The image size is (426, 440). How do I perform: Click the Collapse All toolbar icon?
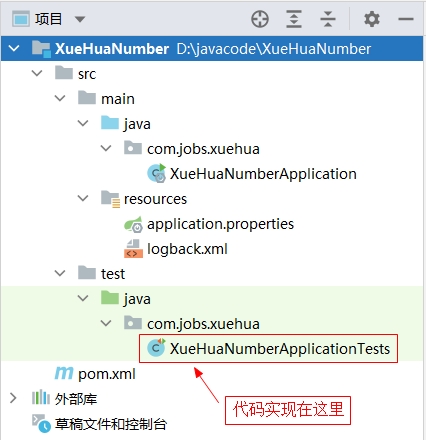click(328, 19)
